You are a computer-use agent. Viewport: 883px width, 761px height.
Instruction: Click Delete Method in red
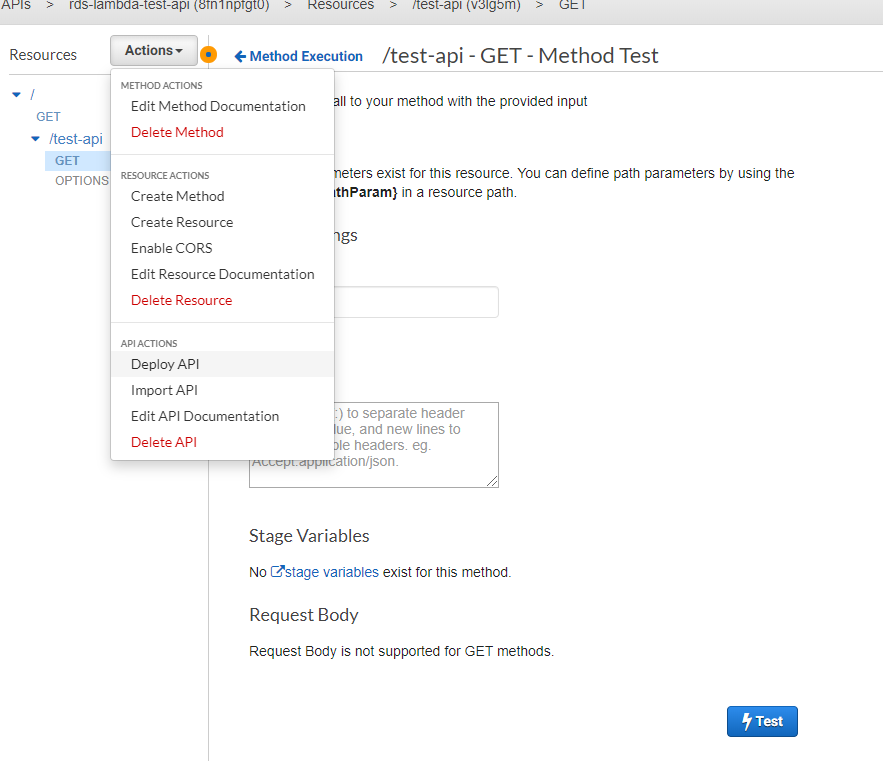point(177,132)
